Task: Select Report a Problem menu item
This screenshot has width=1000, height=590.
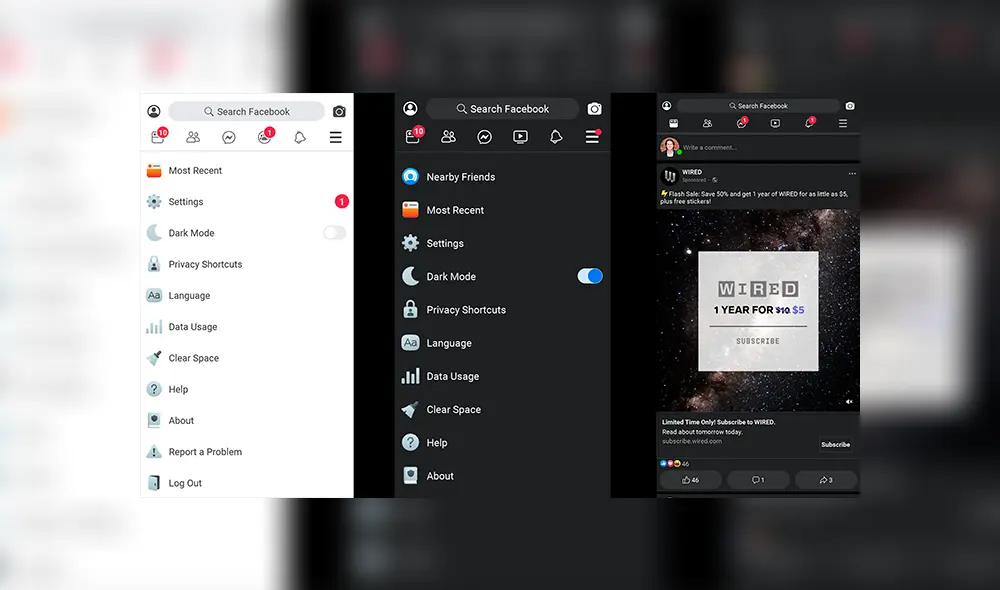Action: (x=205, y=452)
